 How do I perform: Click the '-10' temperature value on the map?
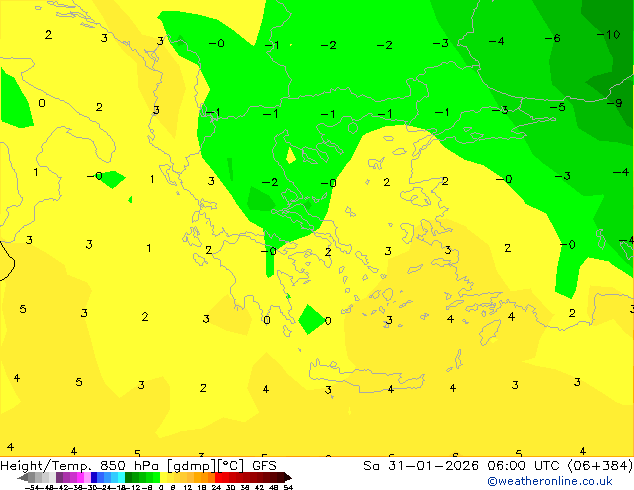click(x=609, y=34)
